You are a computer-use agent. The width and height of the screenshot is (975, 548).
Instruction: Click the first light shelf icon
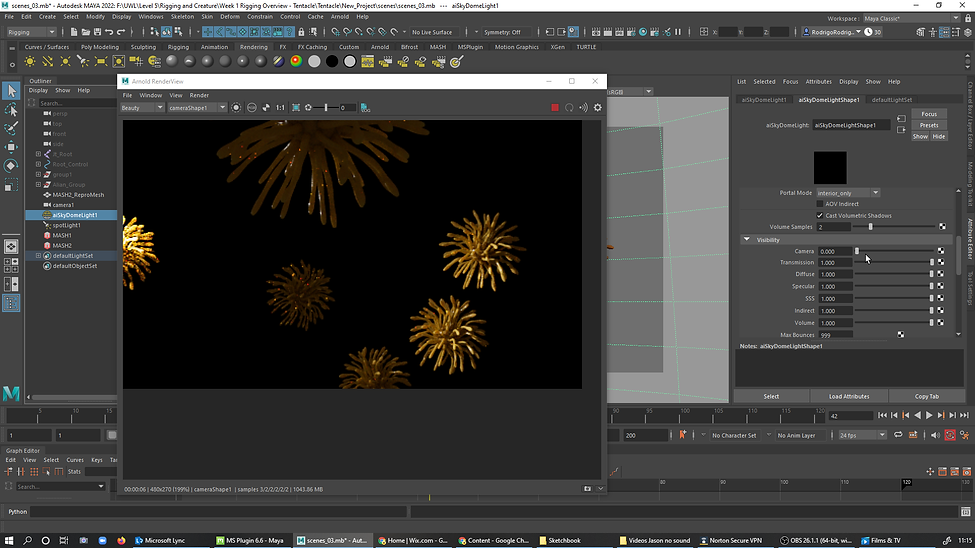pyautogui.click(x=30, y=62)
